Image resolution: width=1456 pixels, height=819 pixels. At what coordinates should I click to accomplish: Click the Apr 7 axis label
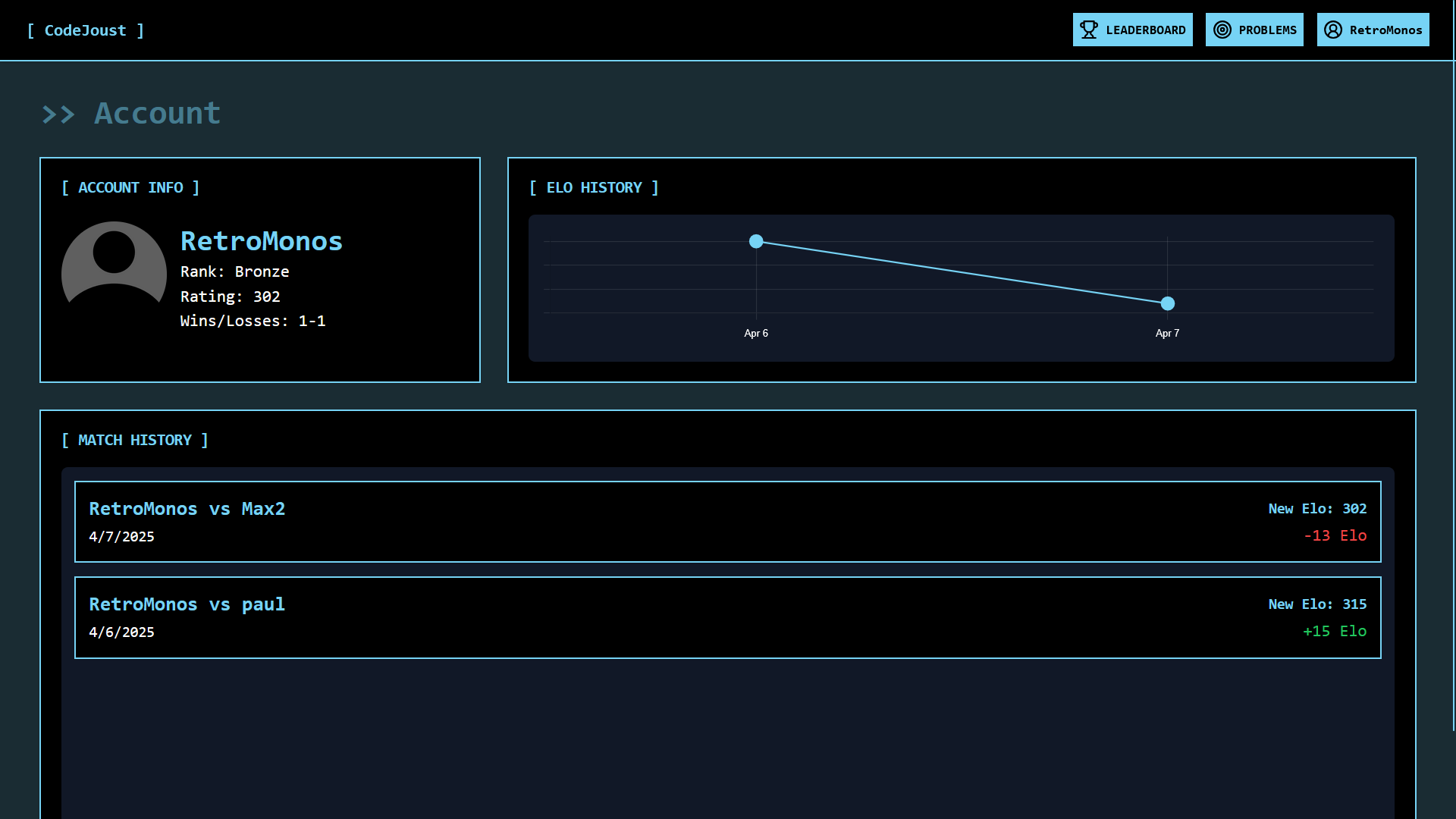1167,333
